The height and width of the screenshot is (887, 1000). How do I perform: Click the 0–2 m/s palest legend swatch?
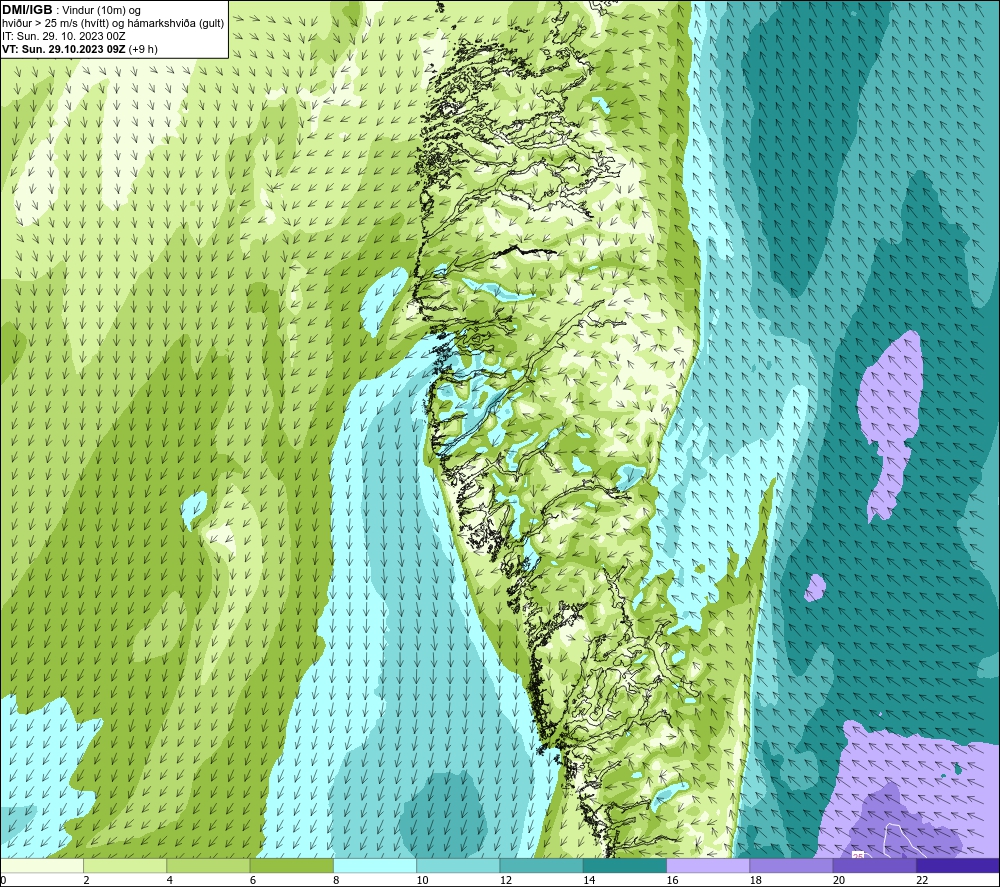click(42, 865)
